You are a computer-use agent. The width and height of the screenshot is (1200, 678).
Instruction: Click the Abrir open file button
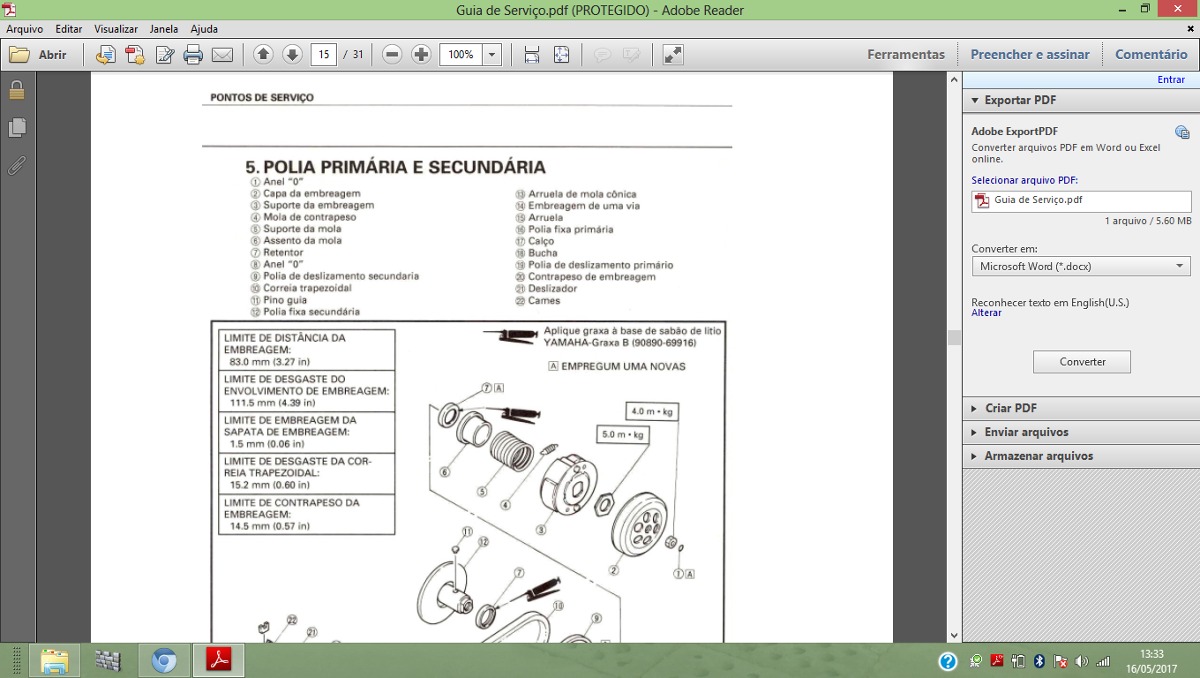(38, 55)
